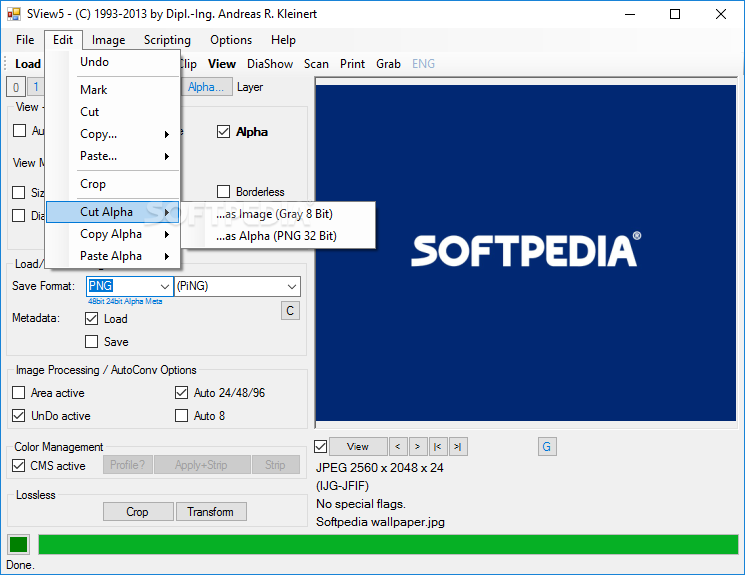The height and width of the screenshot is (575, 745).
Task: Switch language via ENG toolbar item
Action: click(x=423, y=64)
